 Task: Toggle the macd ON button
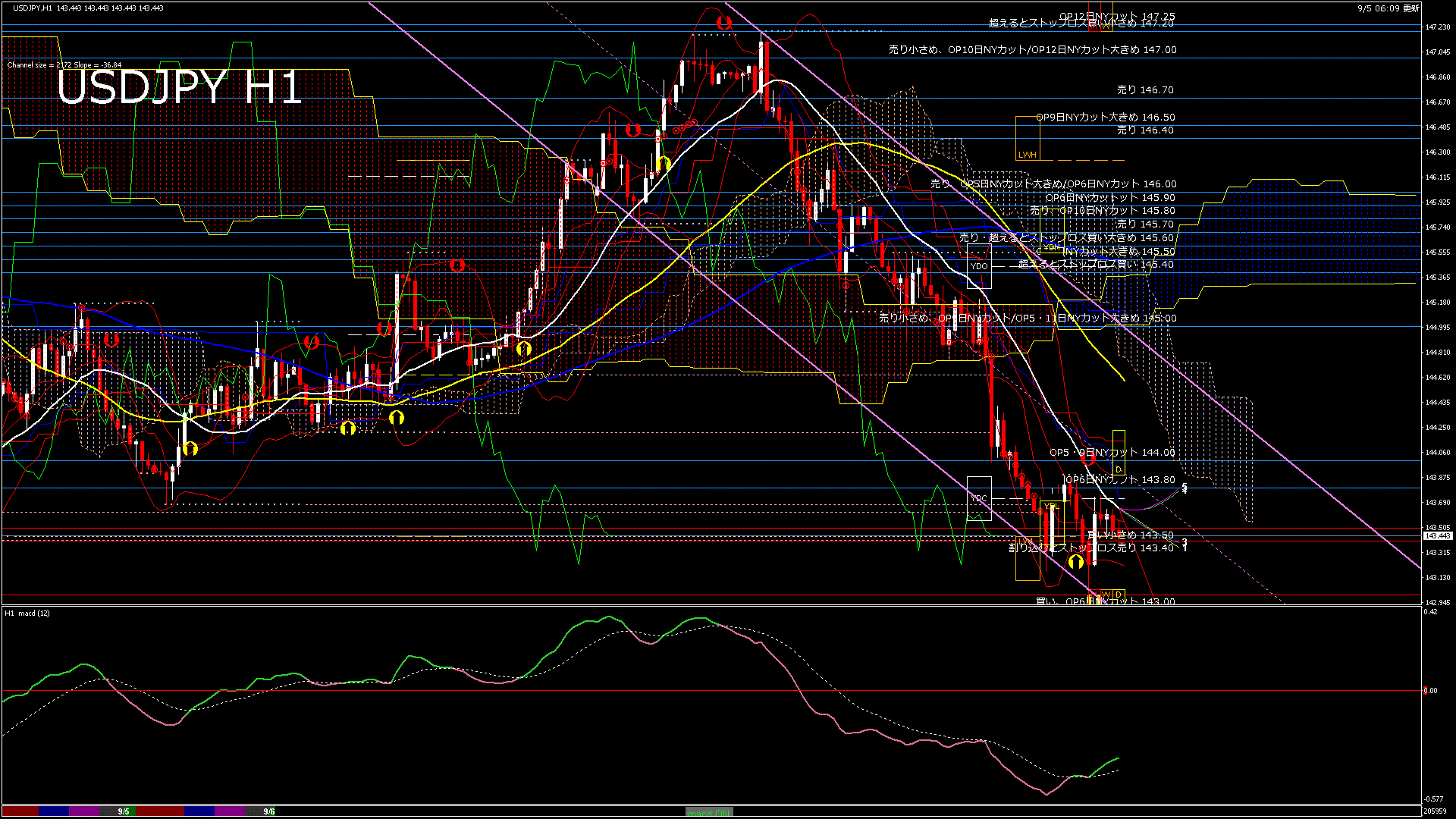[x=709, y=811]
